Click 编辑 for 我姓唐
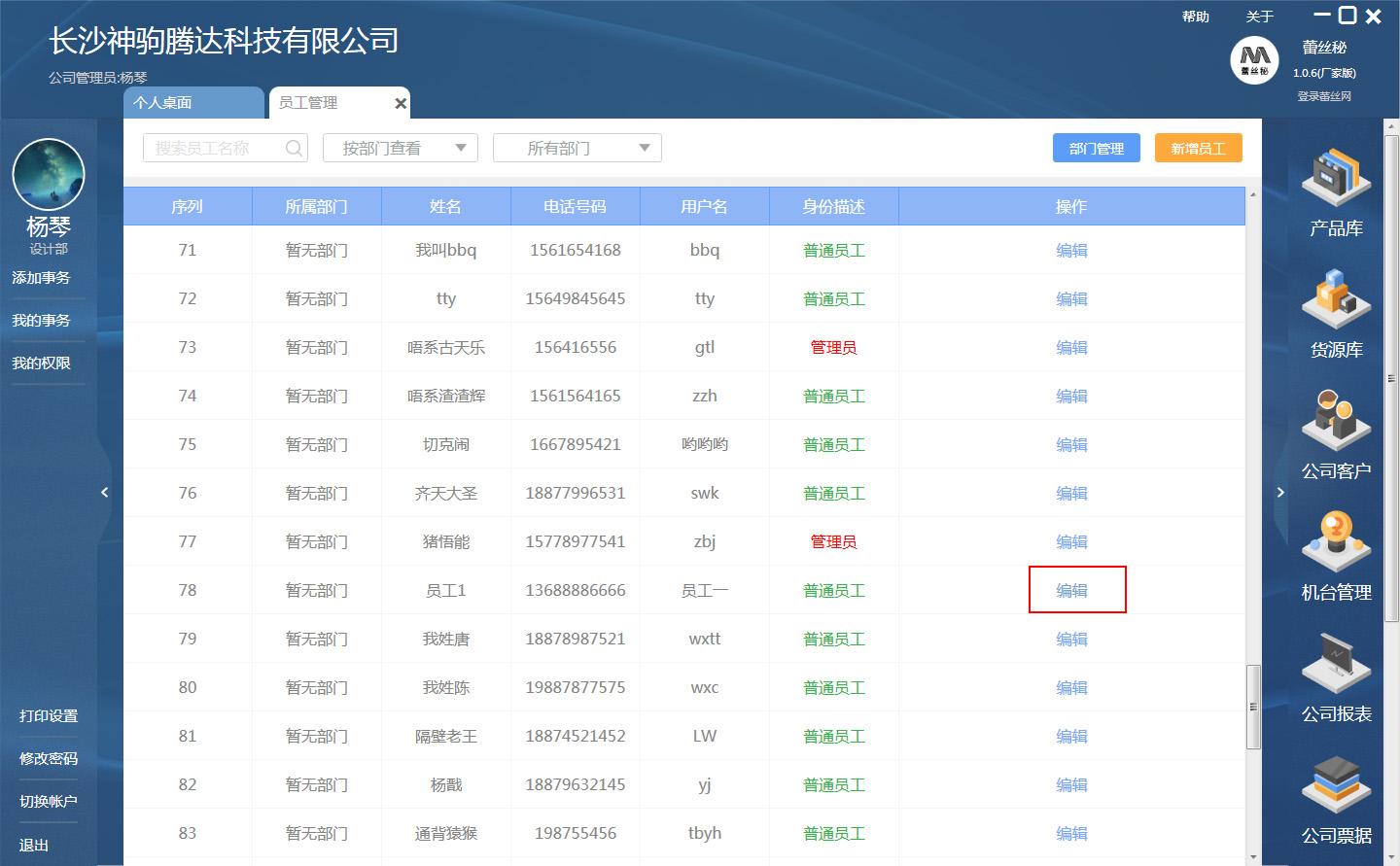The width and height of the screenshot is (1400, 866). (1071, 639)
